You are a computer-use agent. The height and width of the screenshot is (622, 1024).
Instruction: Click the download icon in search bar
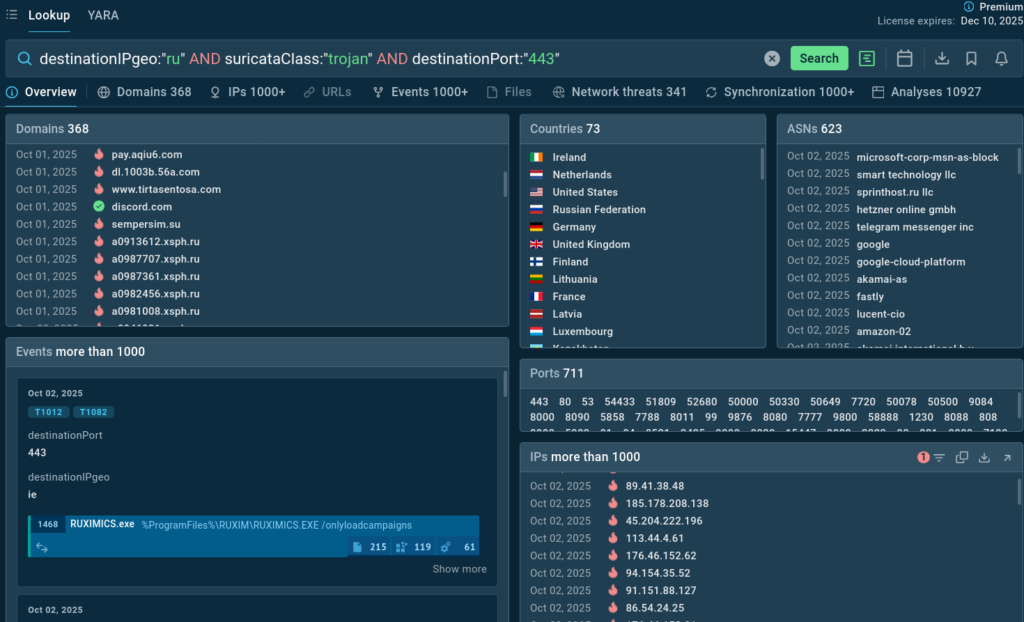pyautogui.click(x=941, y=59)
